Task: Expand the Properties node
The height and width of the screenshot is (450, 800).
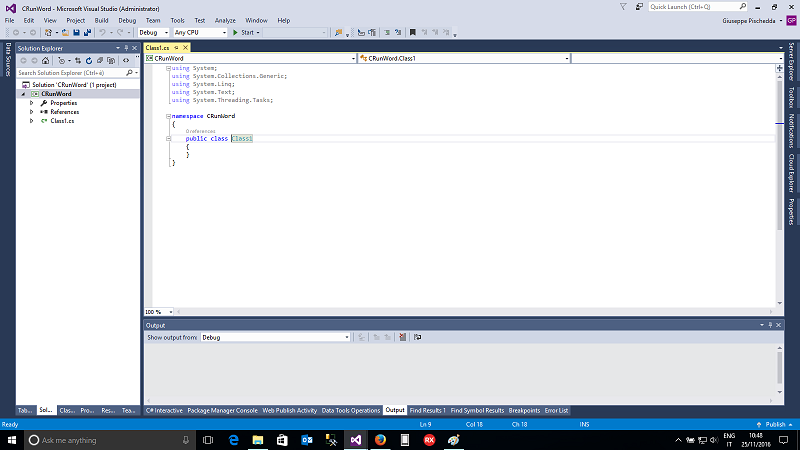Action: point(32,103)
